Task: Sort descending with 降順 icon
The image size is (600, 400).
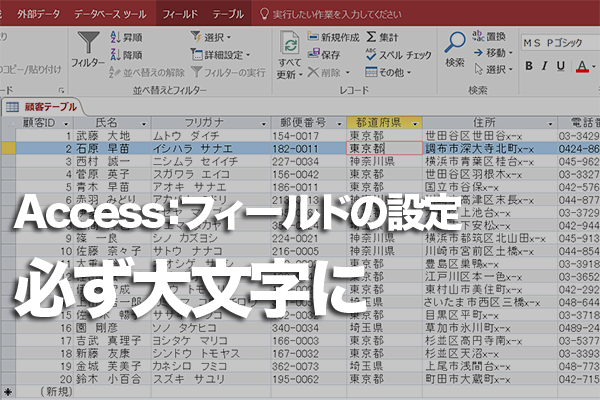Action: (x=116, y=54)
